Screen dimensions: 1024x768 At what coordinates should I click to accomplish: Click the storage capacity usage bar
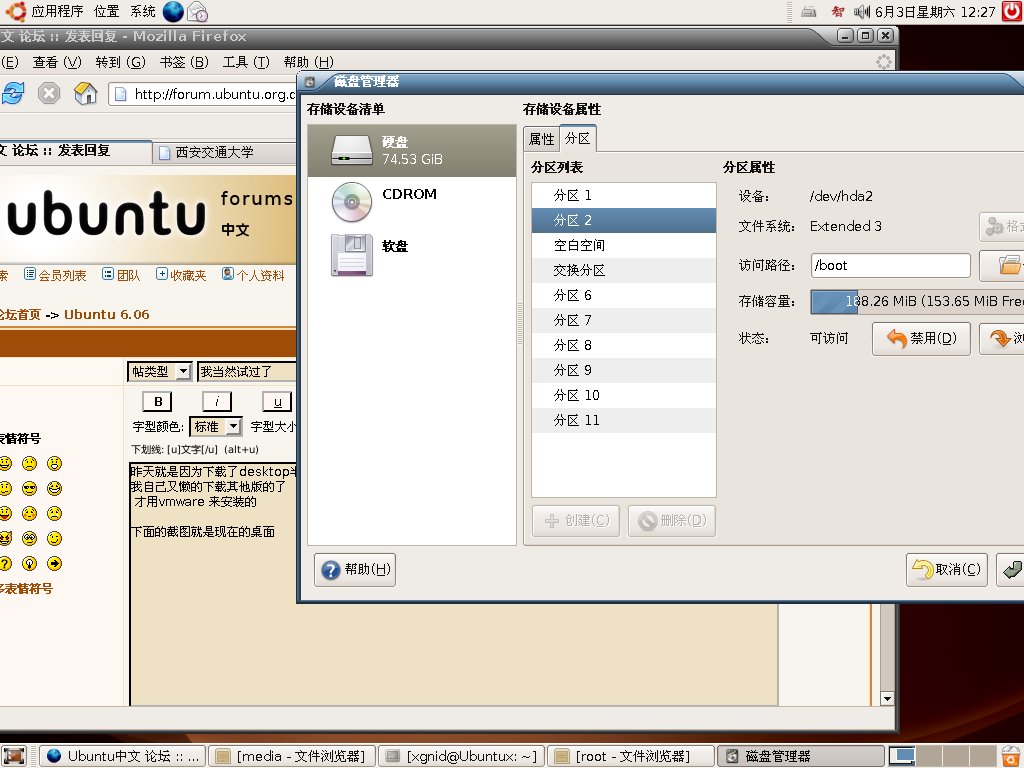pos(917,301)
